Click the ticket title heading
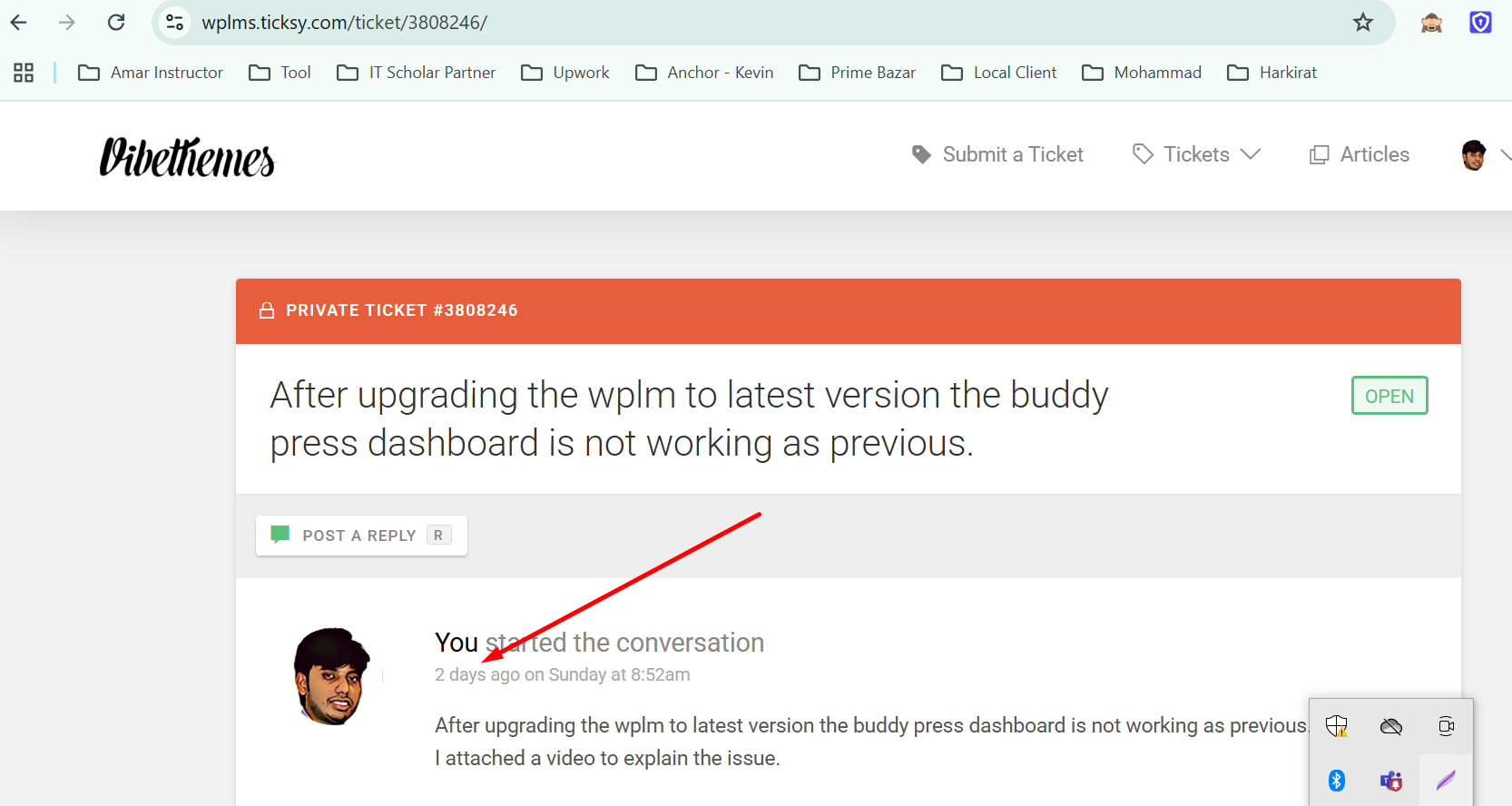Screen dimensions: 1512x806 (689, 419)
